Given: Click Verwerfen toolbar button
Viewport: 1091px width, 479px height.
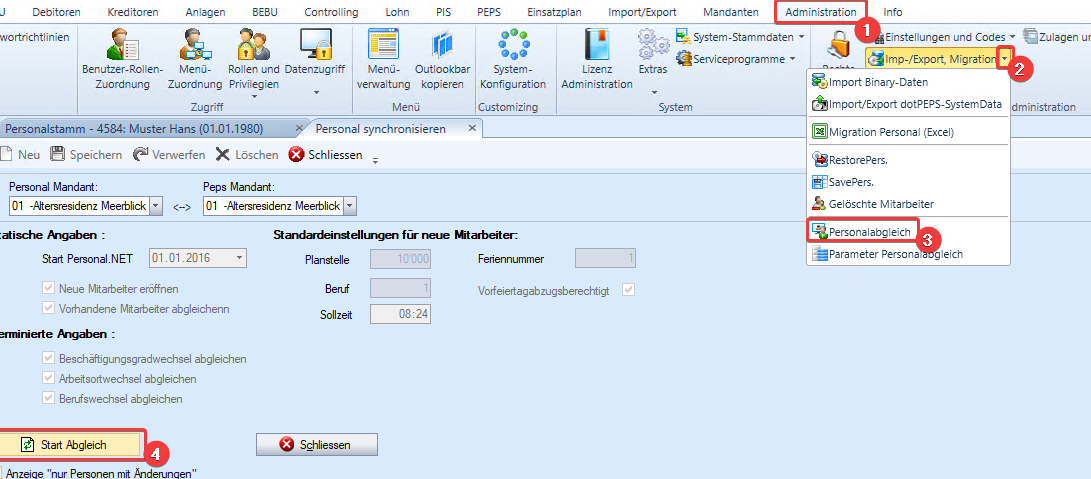Looking at the screenshot, I should (x=170, y=155).
